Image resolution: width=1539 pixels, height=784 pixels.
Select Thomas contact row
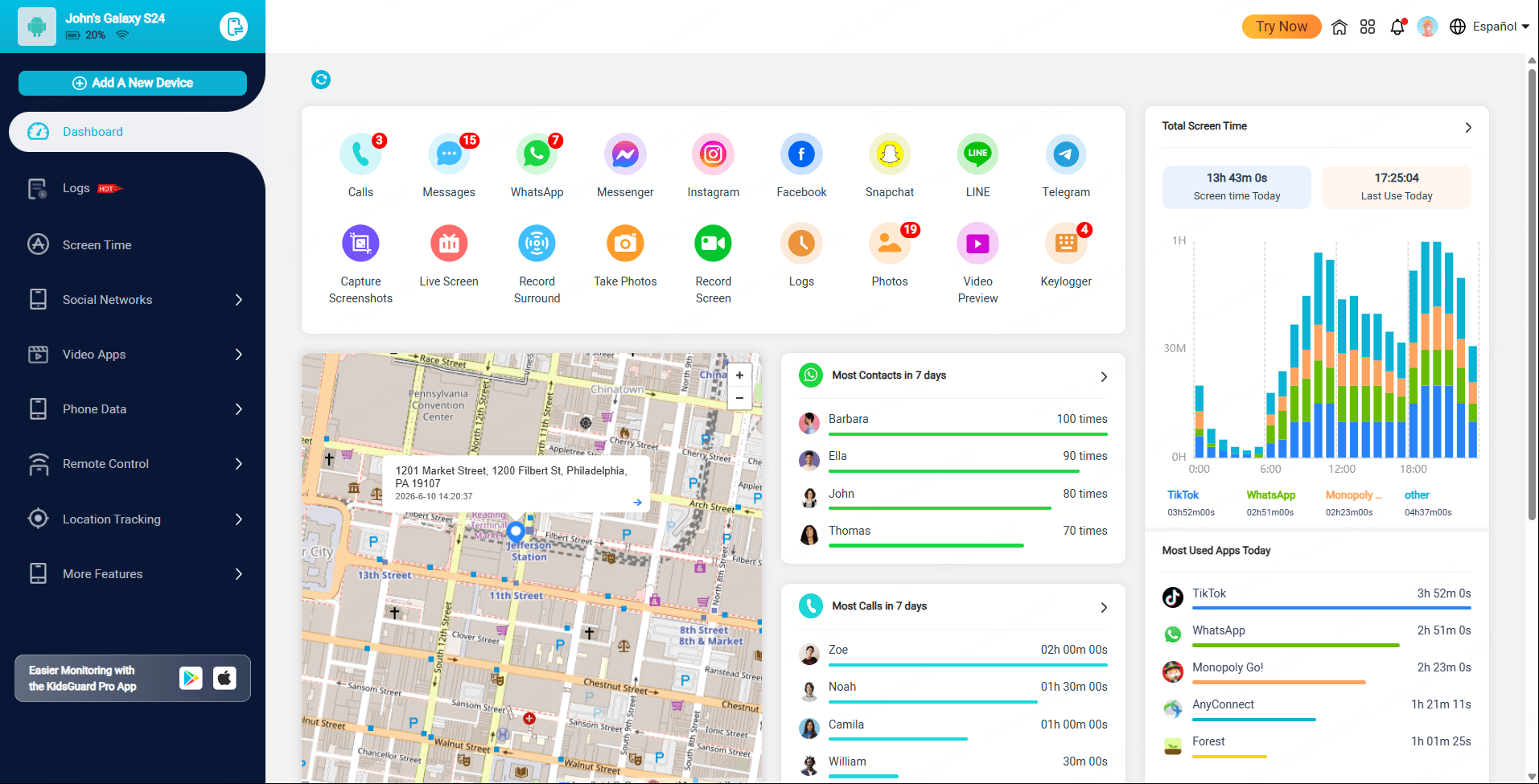[953, 535]
